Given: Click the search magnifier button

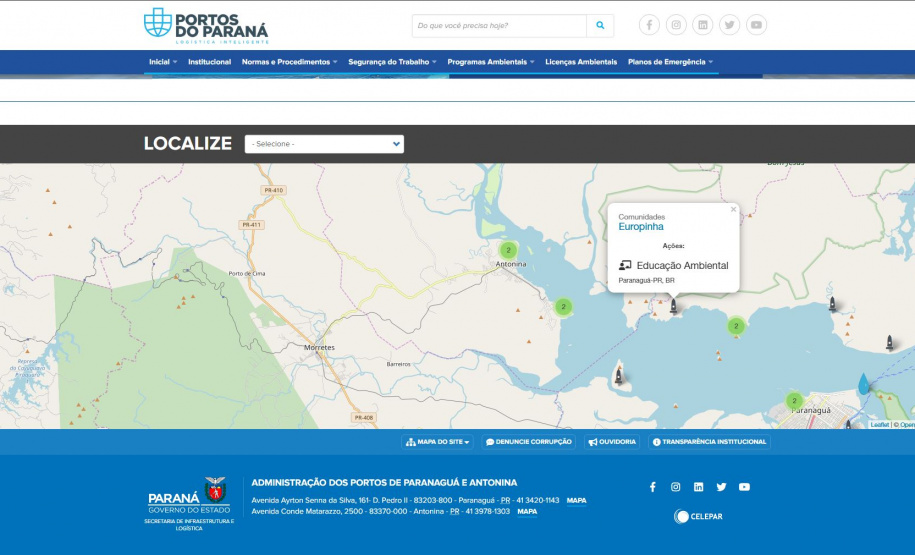Looking at the screenshot, I should click(x=600, y=26).
